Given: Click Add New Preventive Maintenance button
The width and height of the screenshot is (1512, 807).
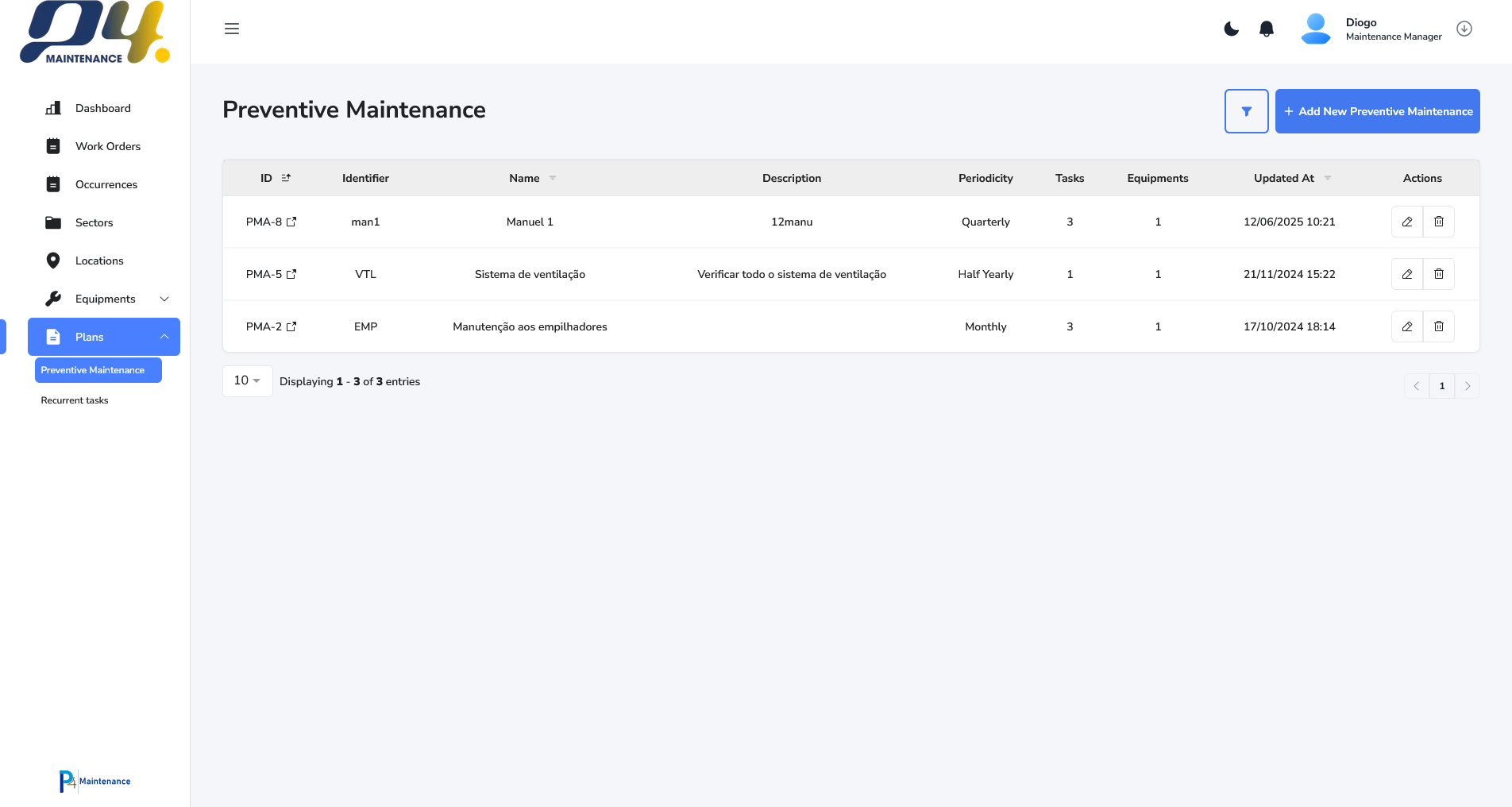Looking at the screenshot, I should pos(1377,111).
